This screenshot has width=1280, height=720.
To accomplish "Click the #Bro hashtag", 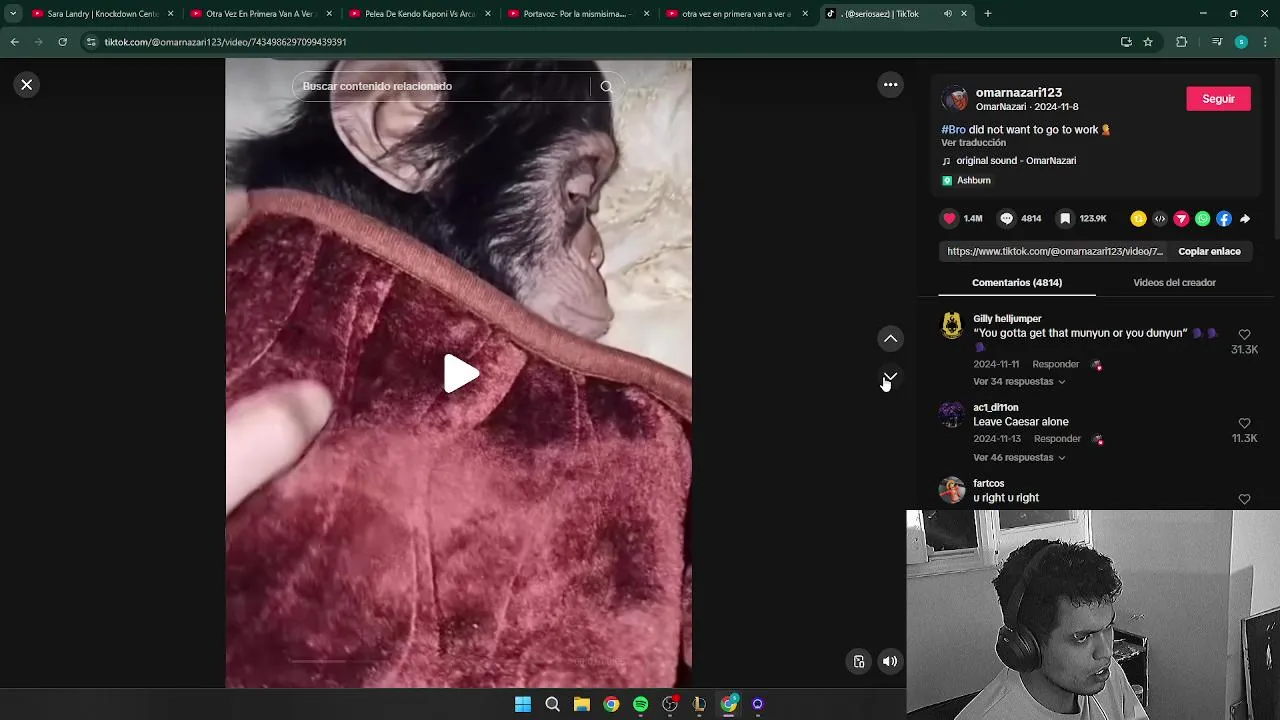I will [953, 130].
